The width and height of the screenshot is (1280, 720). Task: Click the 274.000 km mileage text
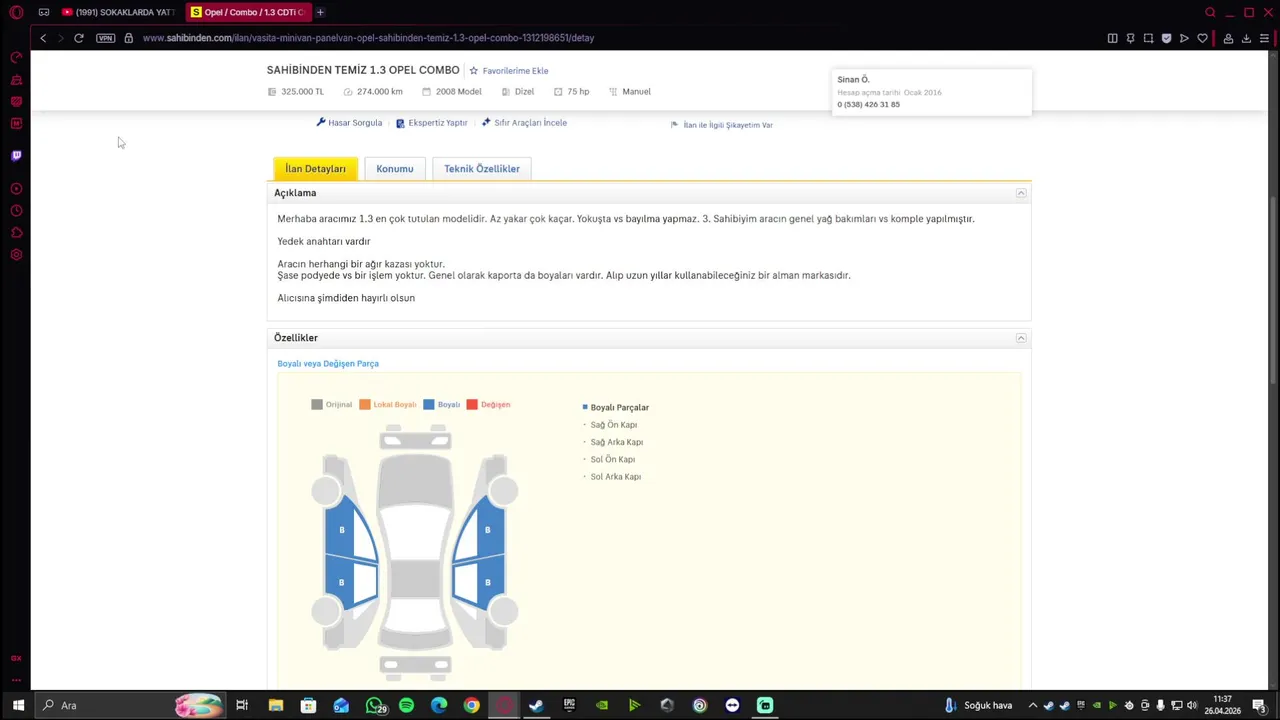coord(380,92)
